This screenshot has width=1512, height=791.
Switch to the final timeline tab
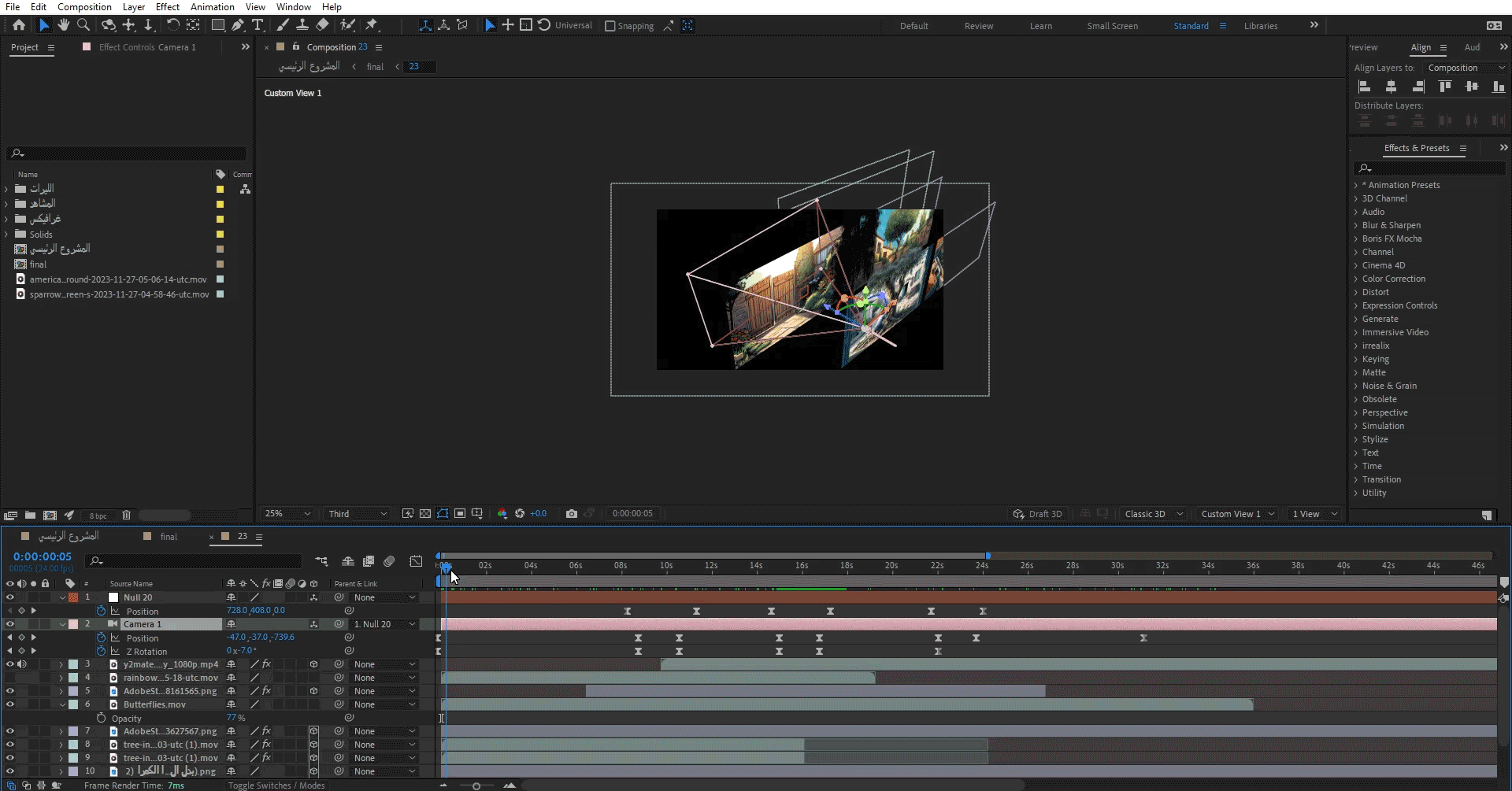169,537
